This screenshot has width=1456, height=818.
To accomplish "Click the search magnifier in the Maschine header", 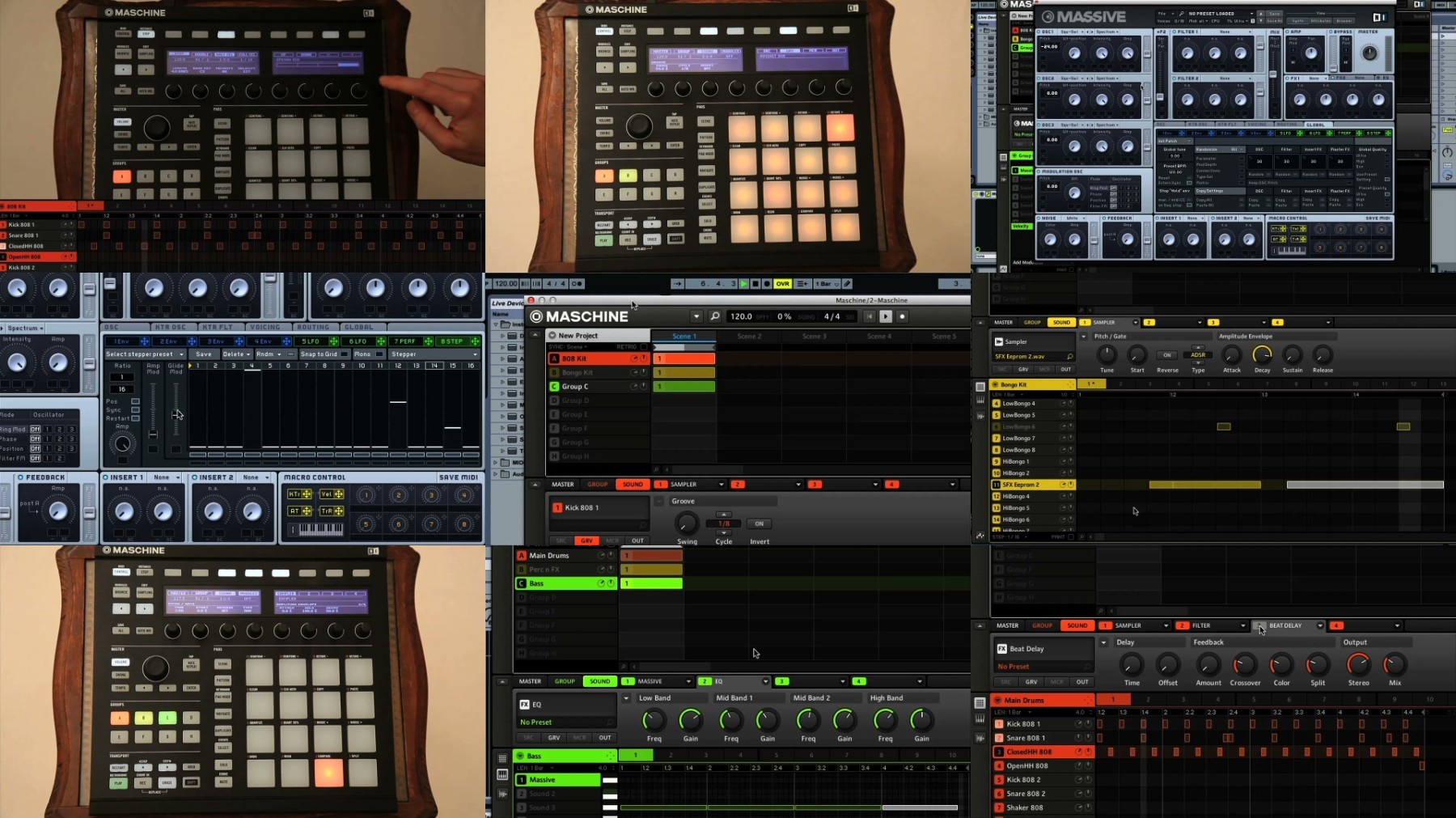I will point(715,316).
